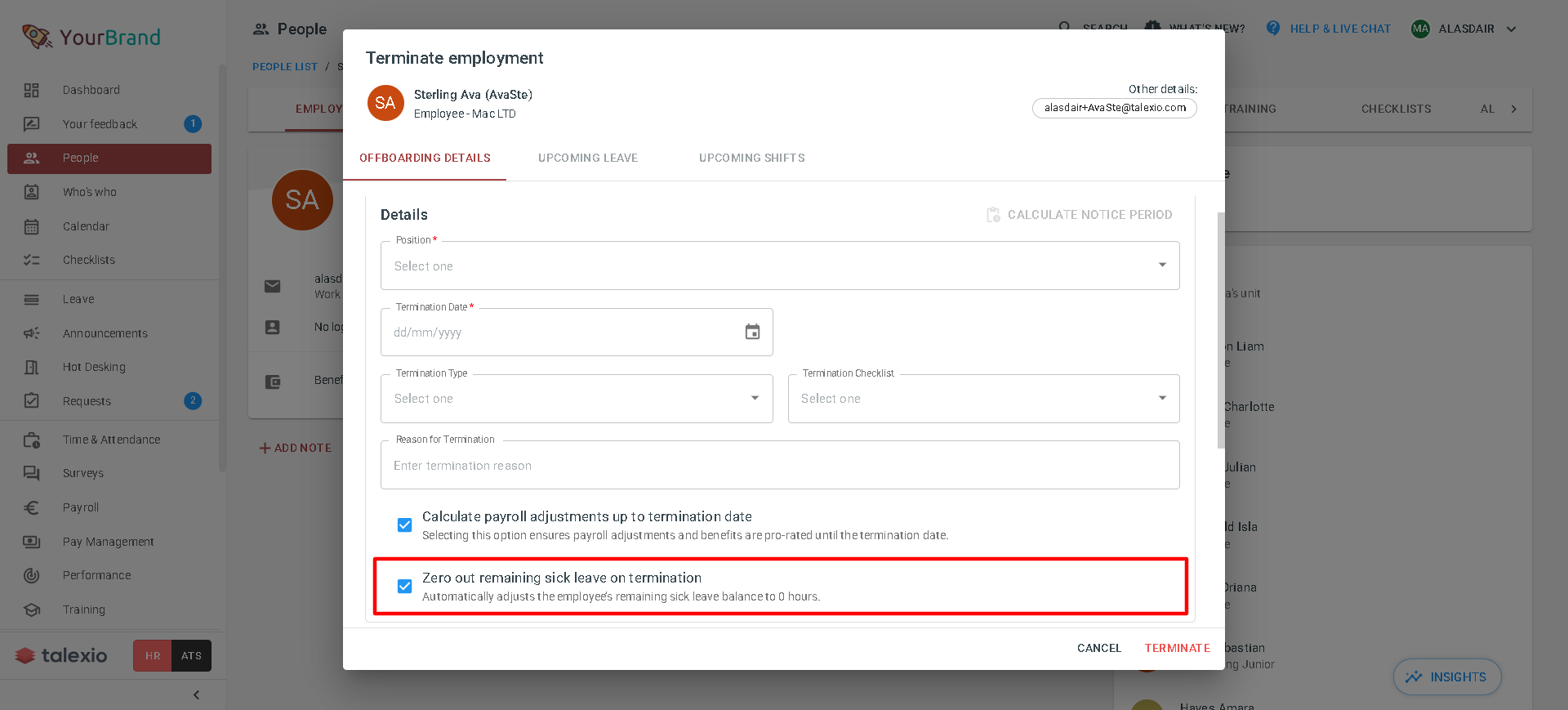Switch to the Upcoming Leave tab

click(x=588, y=158)
